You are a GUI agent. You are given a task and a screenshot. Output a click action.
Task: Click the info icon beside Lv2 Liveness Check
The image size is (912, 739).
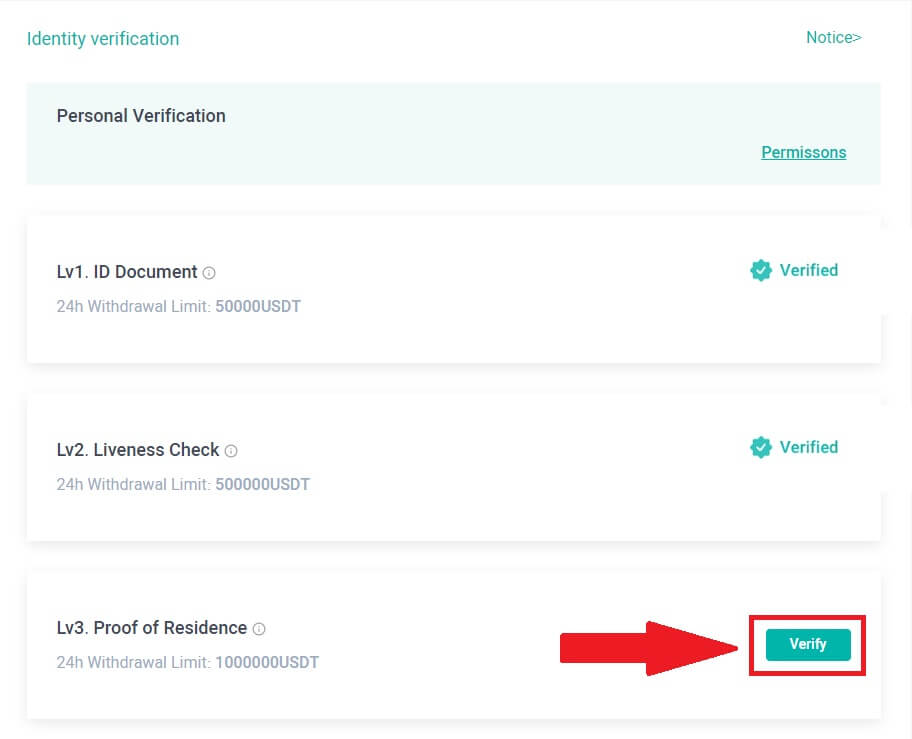tap(230, 450)
